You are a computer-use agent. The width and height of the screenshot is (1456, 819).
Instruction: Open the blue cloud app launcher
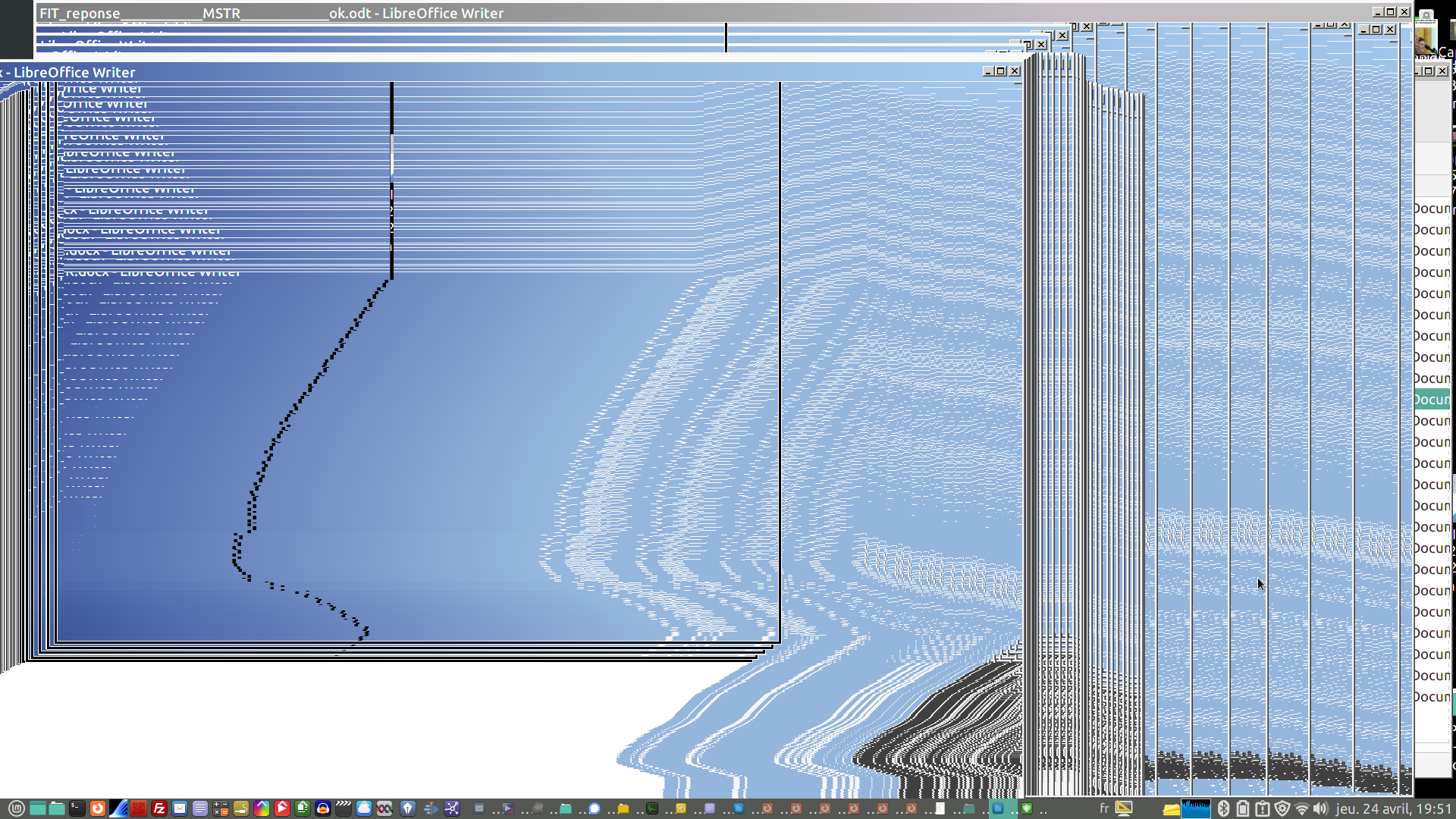(x=364, y=808)
